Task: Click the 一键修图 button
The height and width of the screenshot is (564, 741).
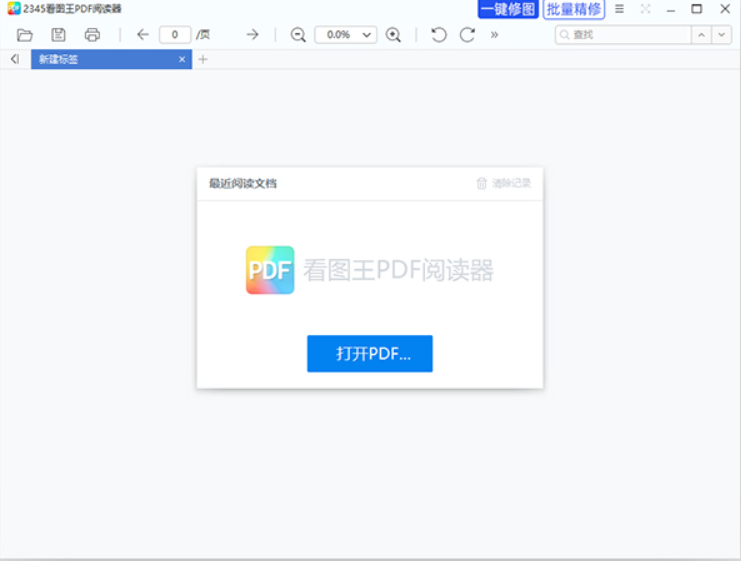Action: pyautogui.click(x=508, y=9)
